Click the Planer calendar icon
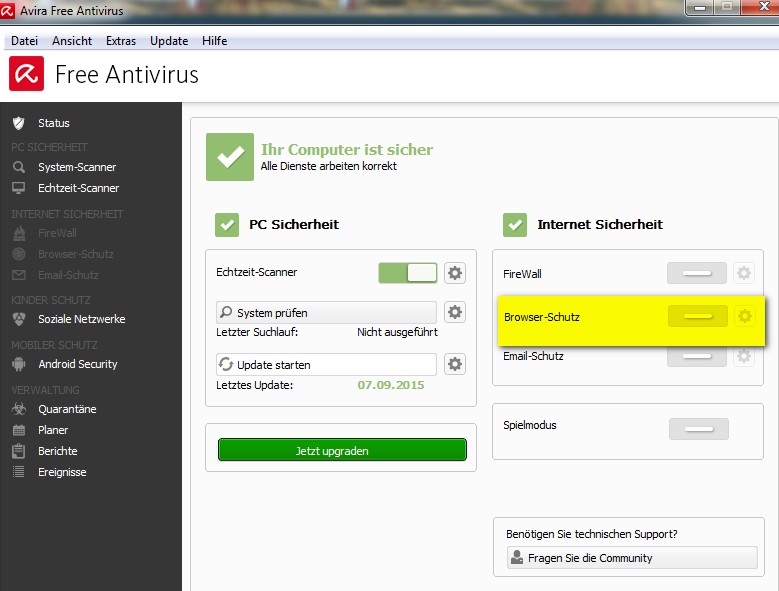Screen dimensions: 779x591 pyautogui.click(x=19, y=430)
